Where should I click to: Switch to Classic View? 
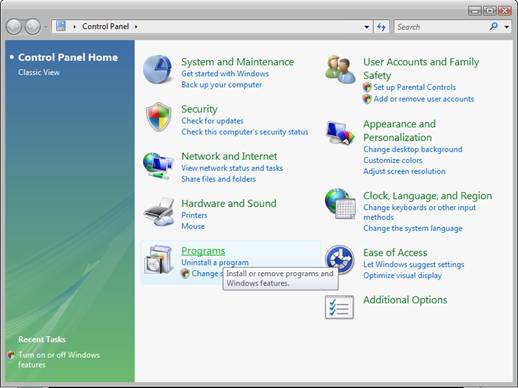coord(39,72)
